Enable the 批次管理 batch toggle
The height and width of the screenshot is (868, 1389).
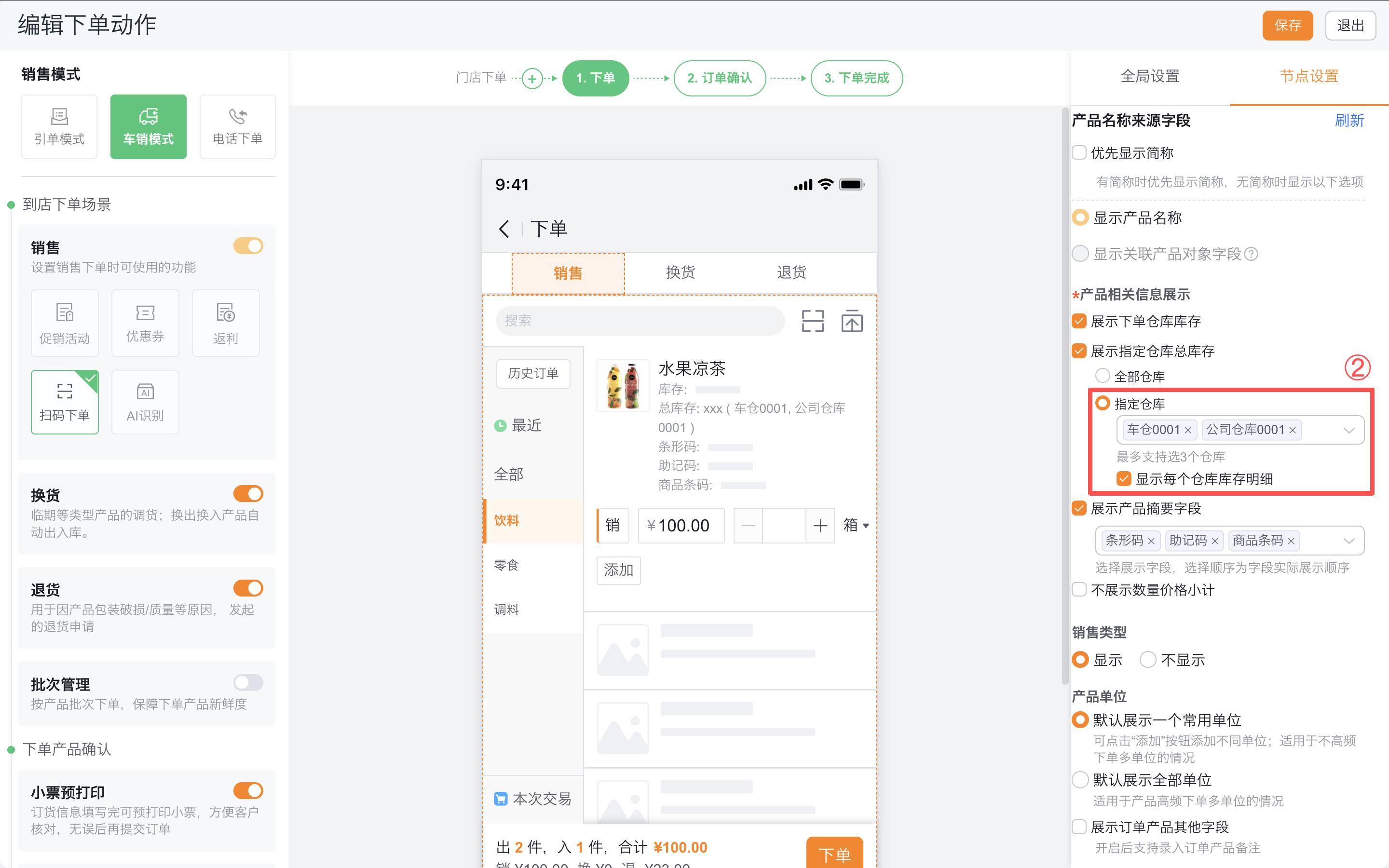tap(248, 682)
